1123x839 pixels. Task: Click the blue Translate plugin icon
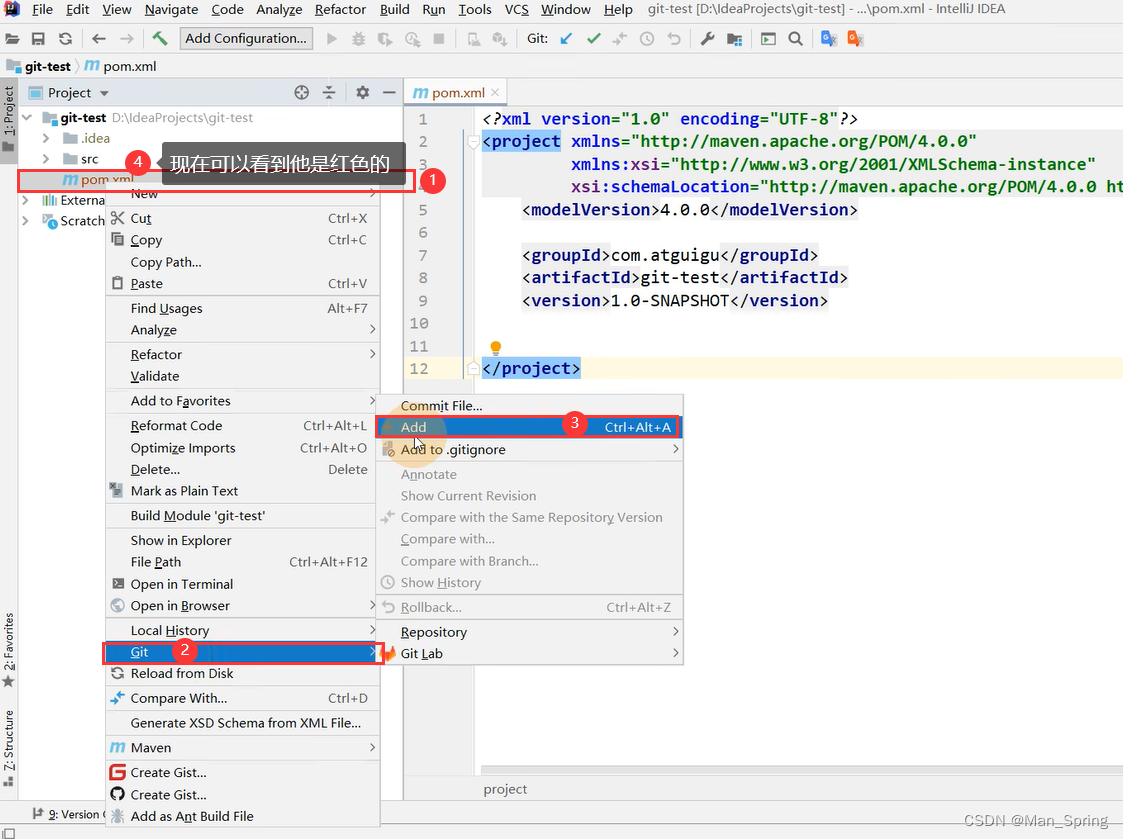point(829,39)
